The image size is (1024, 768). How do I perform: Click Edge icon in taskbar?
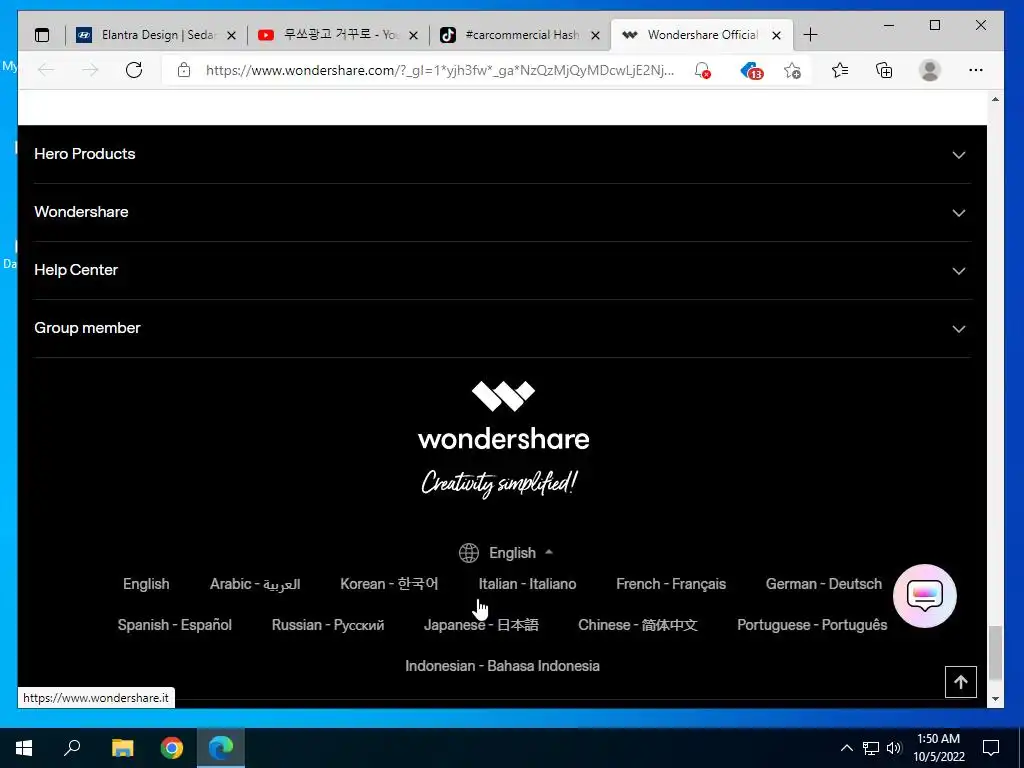click(221, 748)
